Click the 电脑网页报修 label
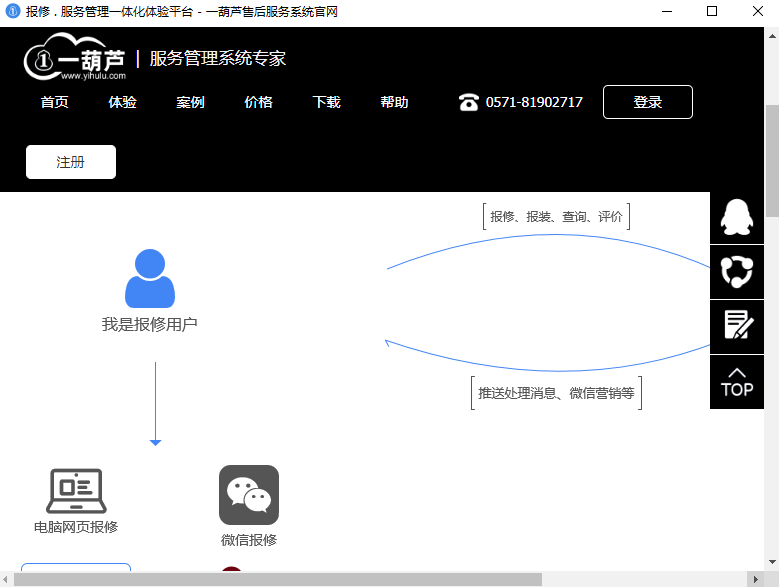The width and height of the screenshot is (779, 587). point(76,527)
